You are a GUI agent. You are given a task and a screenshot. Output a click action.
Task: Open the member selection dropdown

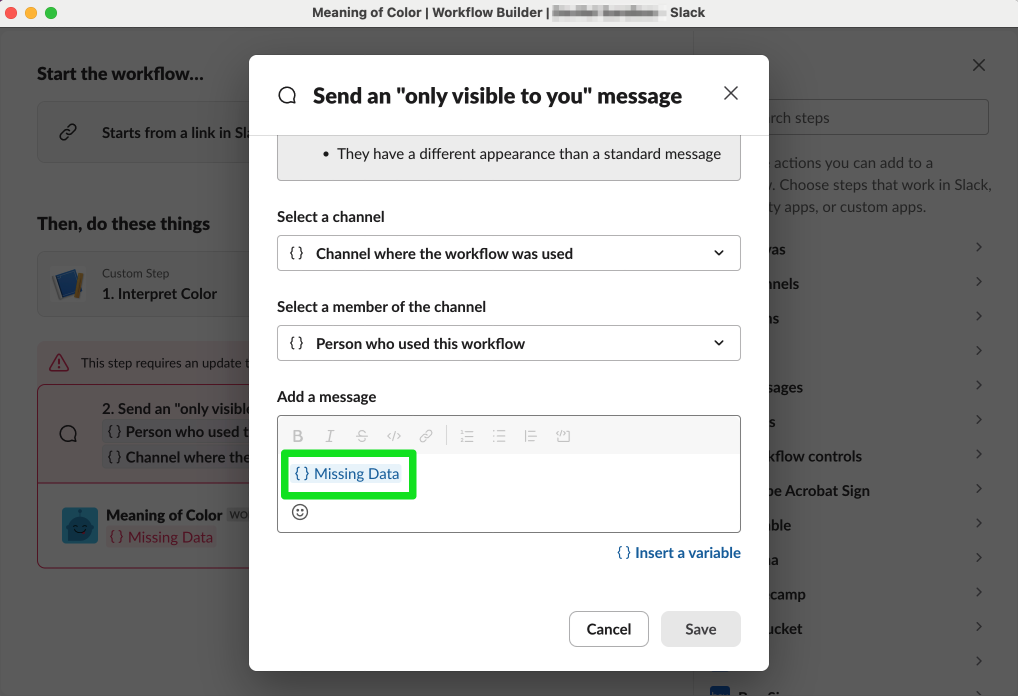(x=508, y=343)
